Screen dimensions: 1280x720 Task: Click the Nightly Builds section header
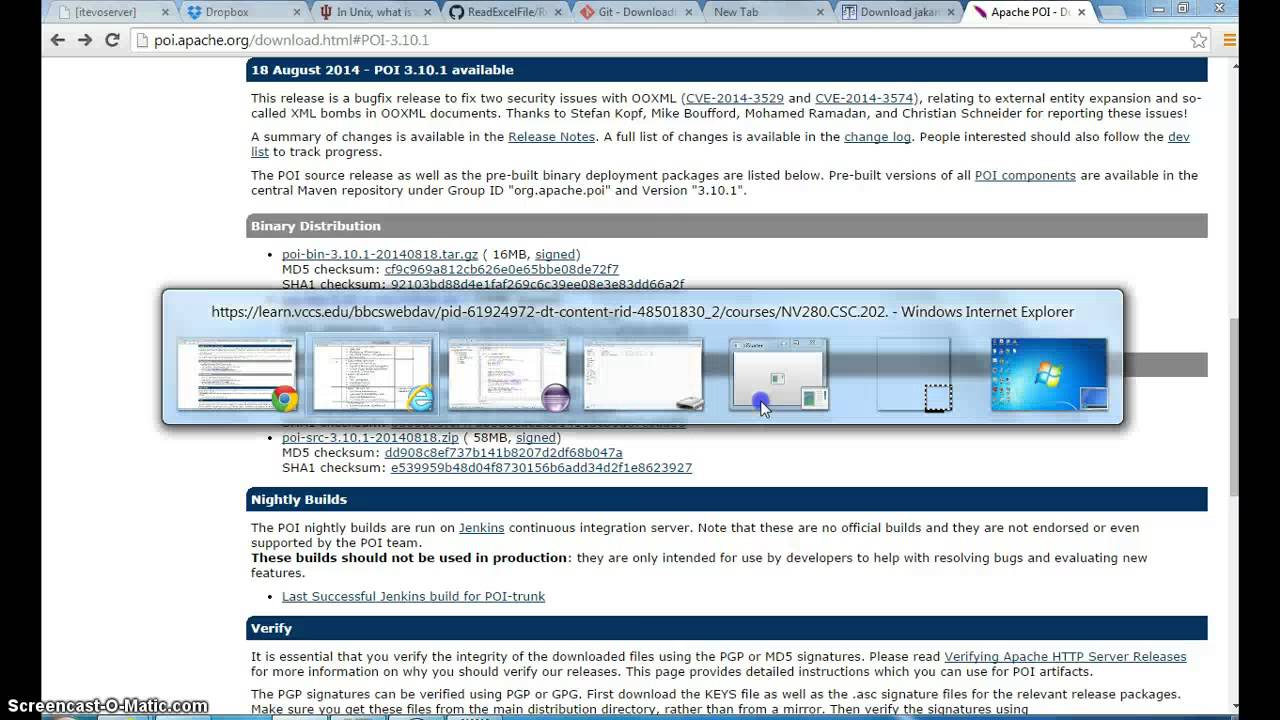727,499
